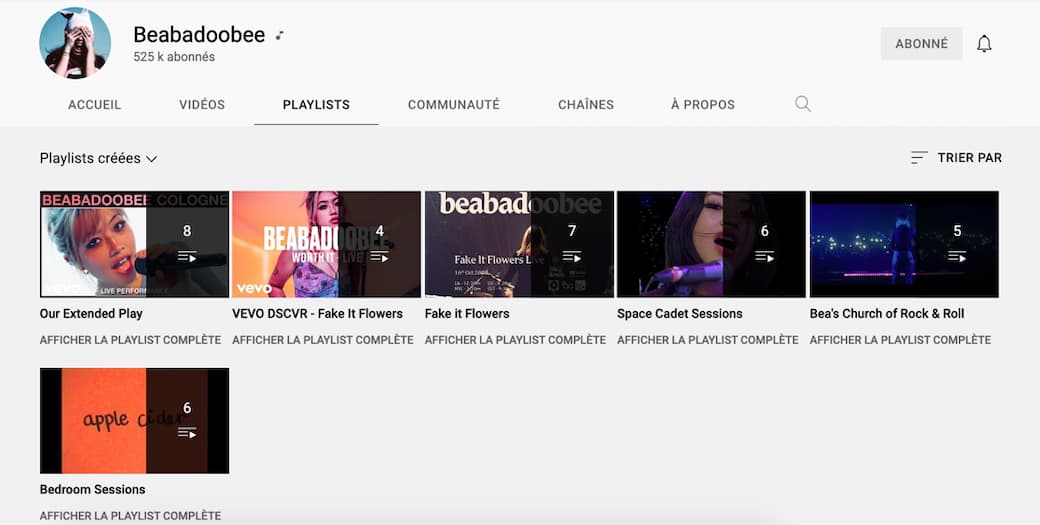The width and height of the screenshot is (1040, 525).
Task: Click the ABONNÉ subscription button
Action: (x=921, y=44)
